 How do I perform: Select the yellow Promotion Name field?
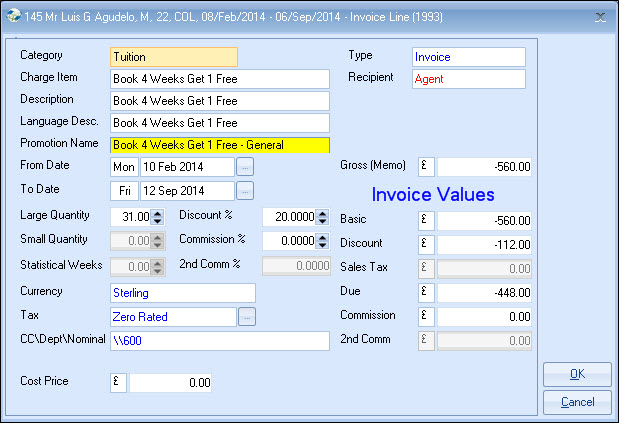[219, 145]
